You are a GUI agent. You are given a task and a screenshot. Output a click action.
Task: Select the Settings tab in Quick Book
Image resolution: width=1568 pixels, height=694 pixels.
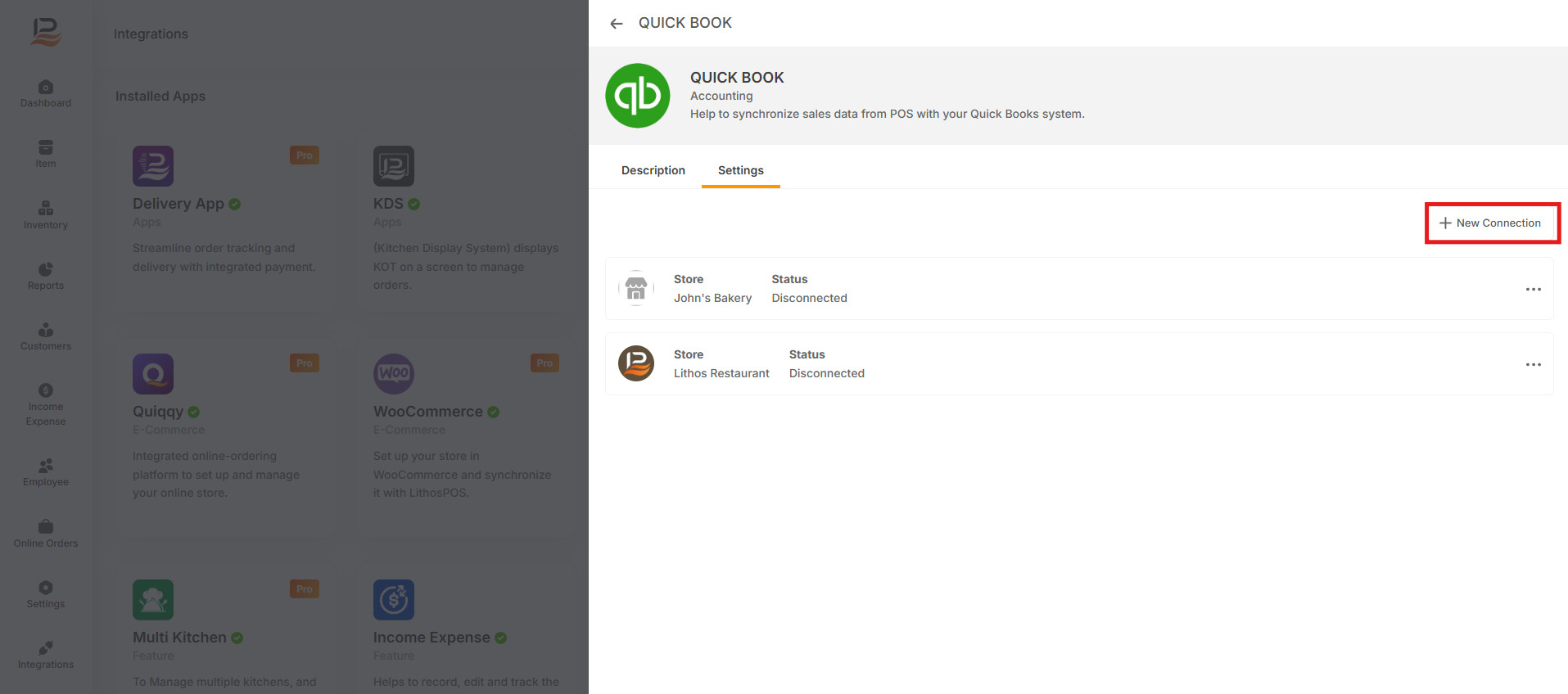[740, 170]
